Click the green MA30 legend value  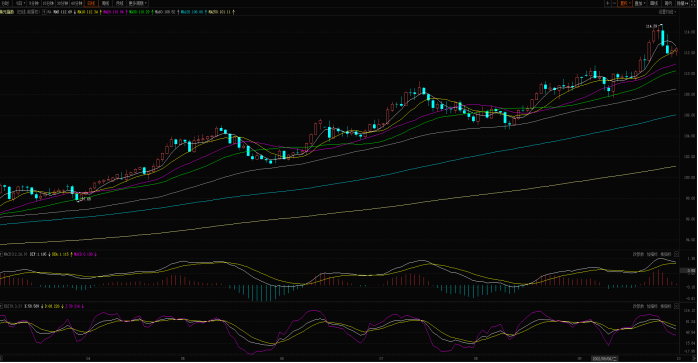(x=139, y=12)
